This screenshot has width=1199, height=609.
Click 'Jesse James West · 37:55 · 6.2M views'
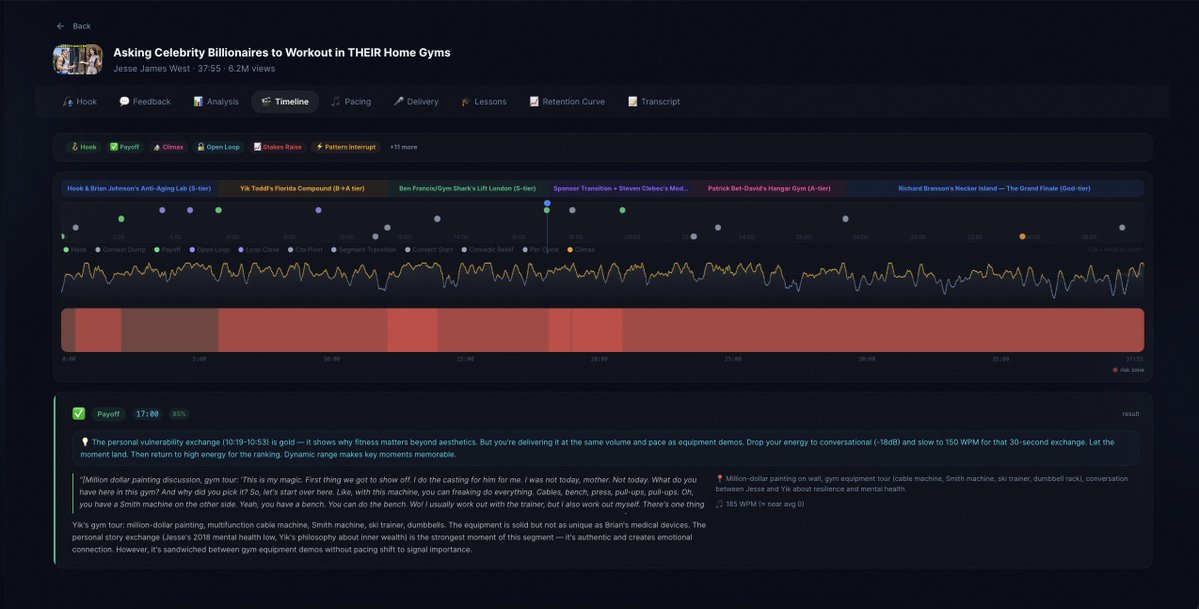coord(194,69)
